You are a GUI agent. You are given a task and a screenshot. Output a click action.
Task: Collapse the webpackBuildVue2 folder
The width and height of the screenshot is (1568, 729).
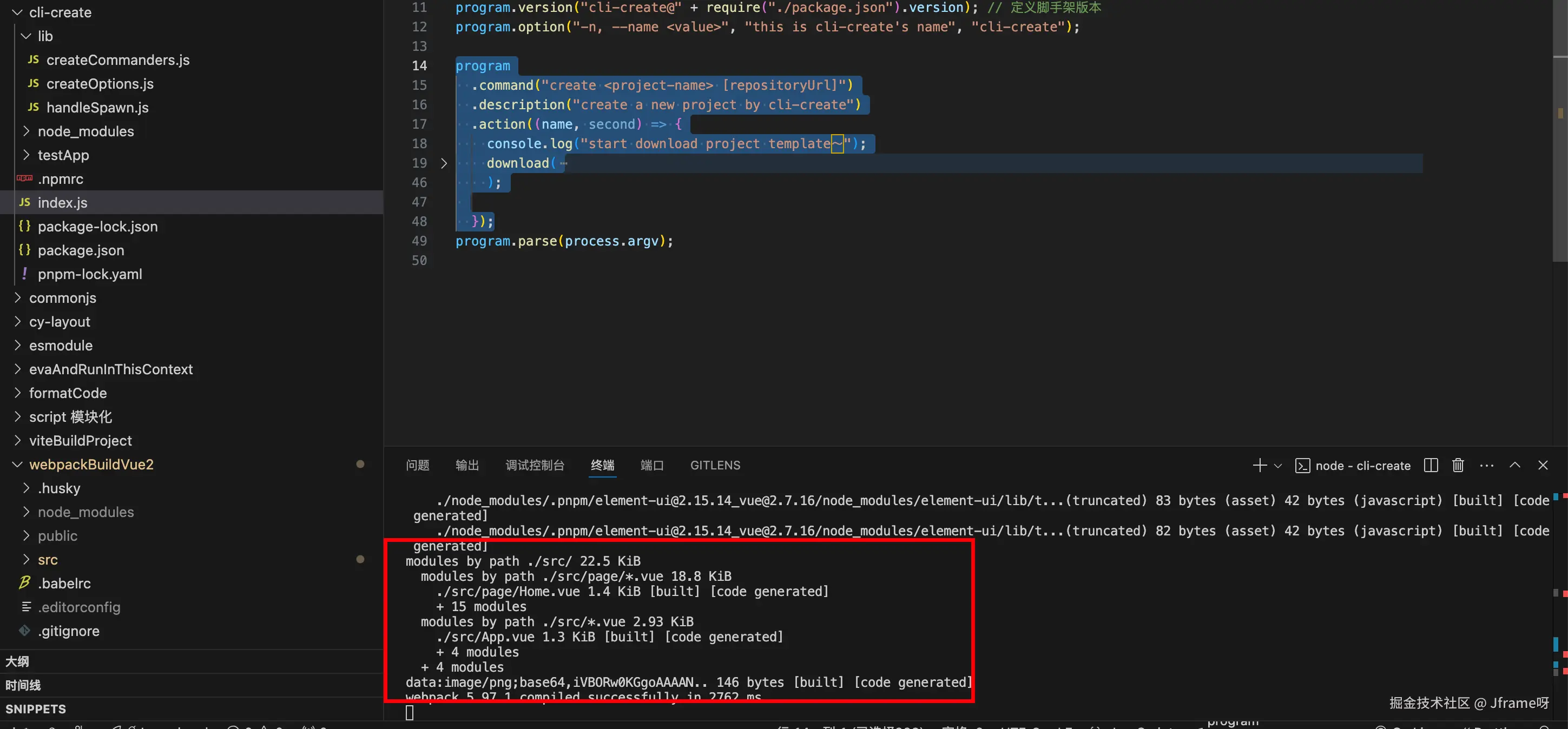pos(91,465)
